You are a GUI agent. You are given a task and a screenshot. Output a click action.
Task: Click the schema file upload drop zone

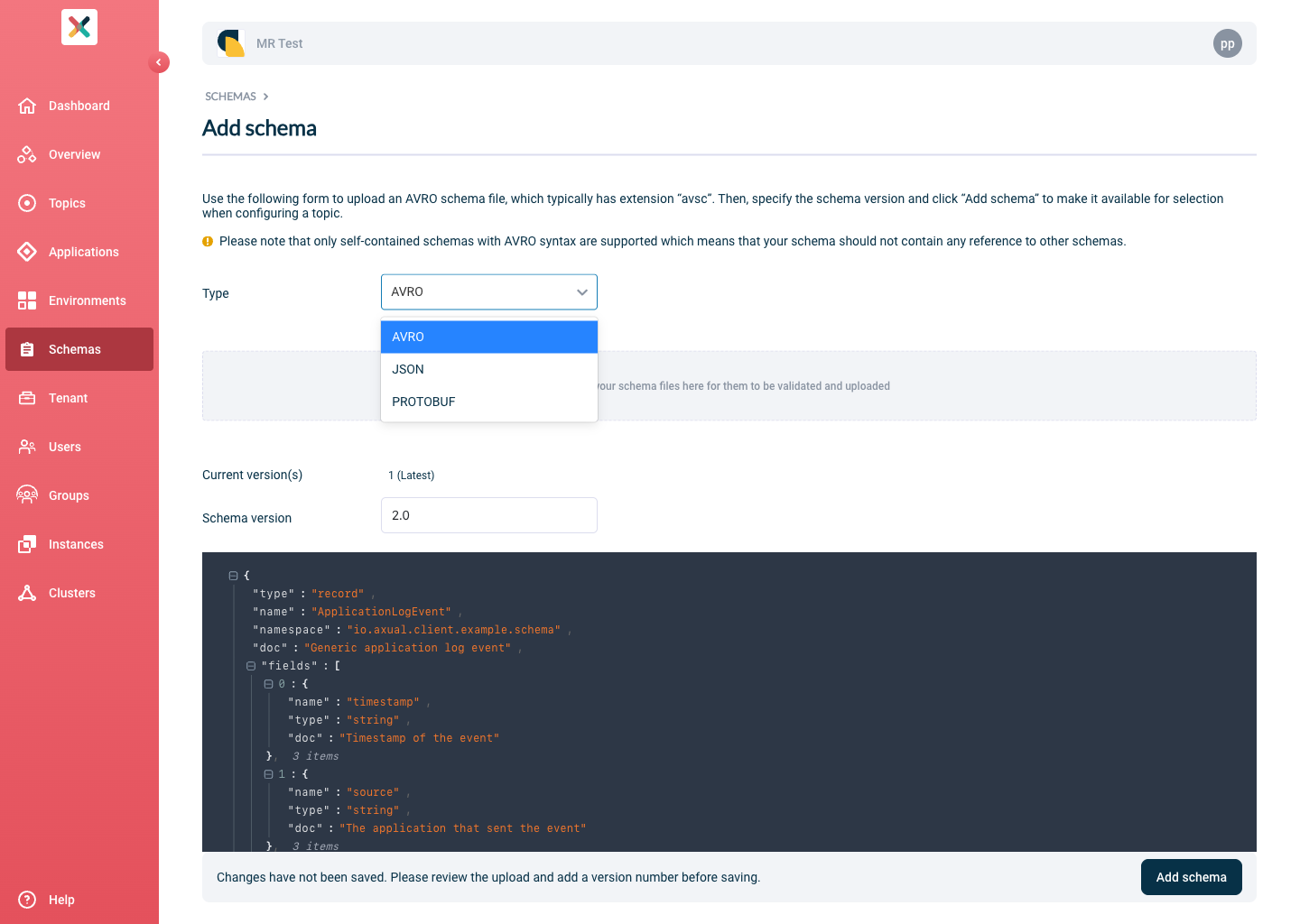903,386
